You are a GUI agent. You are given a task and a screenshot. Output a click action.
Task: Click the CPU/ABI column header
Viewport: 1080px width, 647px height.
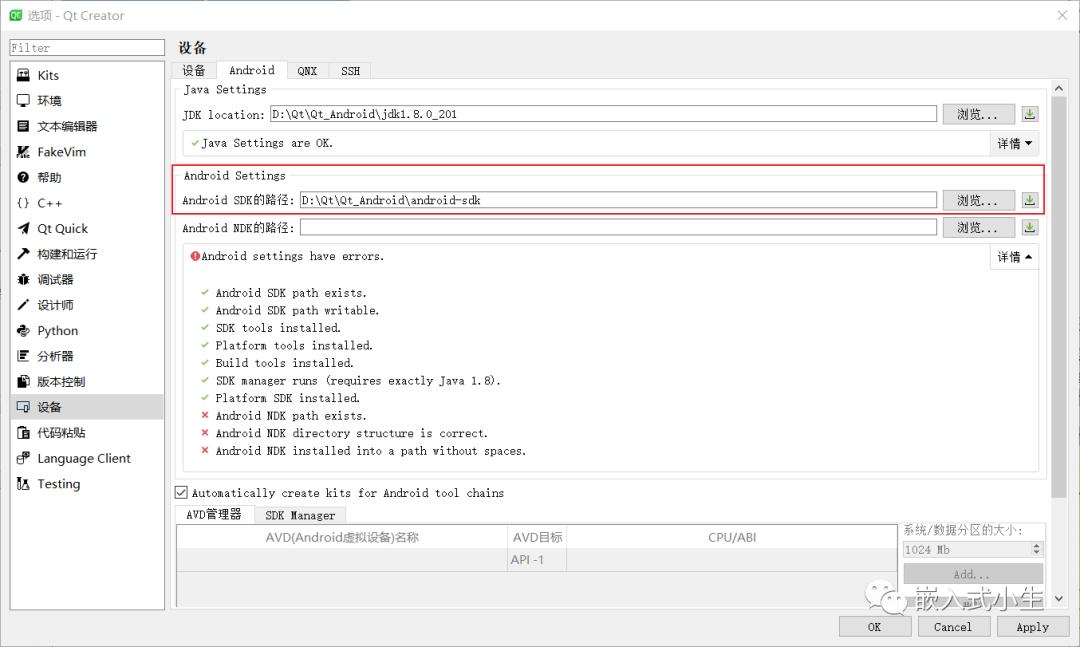coord(731,537)
